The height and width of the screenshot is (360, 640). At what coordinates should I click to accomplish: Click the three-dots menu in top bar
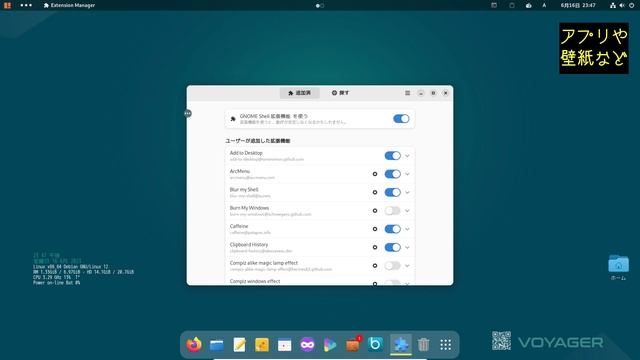click(x=26, y=5)
